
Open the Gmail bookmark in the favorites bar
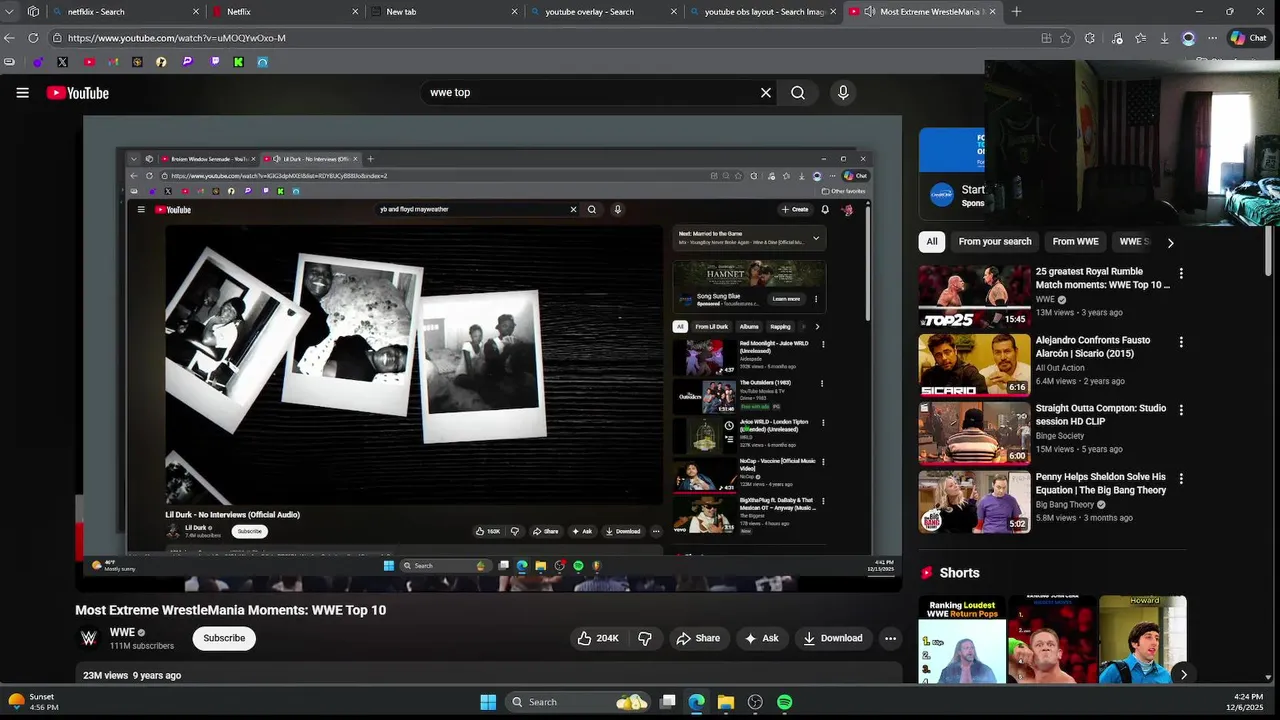[113, 62]
